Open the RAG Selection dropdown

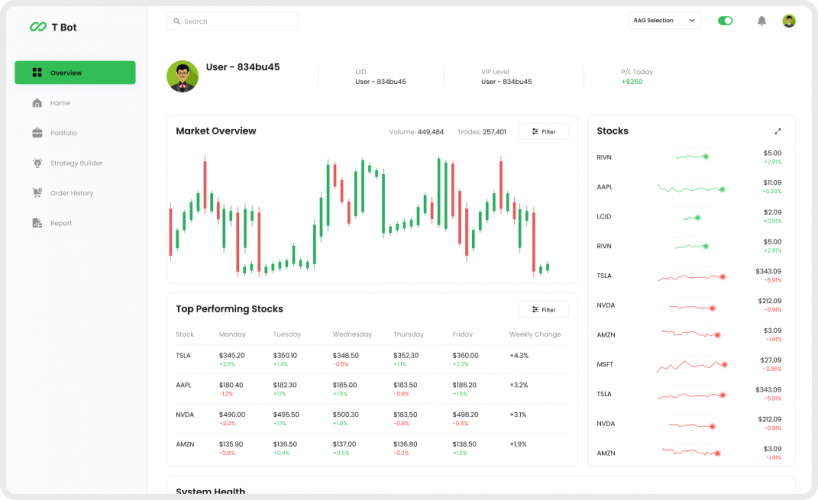(664, 20)
